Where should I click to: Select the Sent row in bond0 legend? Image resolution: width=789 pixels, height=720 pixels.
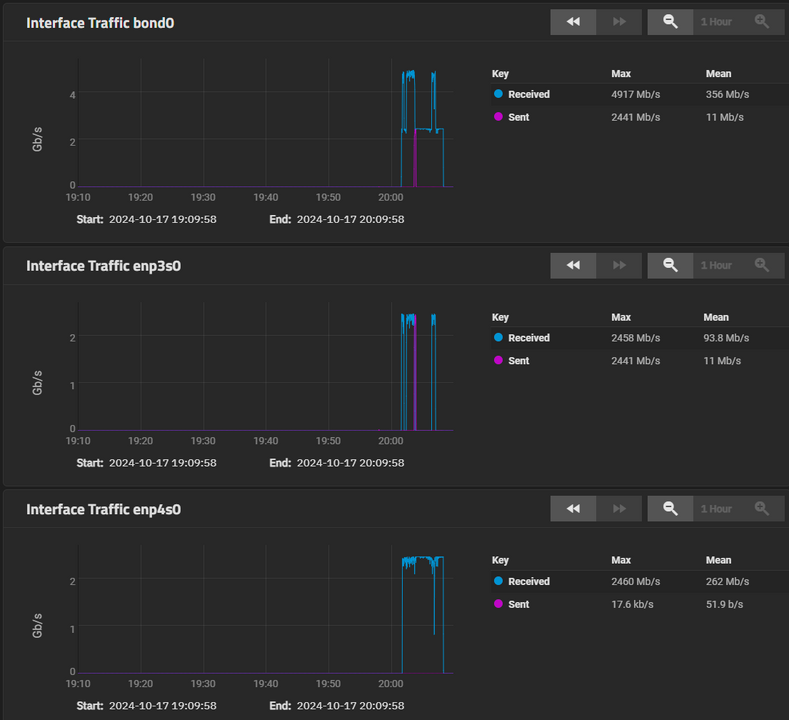pos(620,117)
